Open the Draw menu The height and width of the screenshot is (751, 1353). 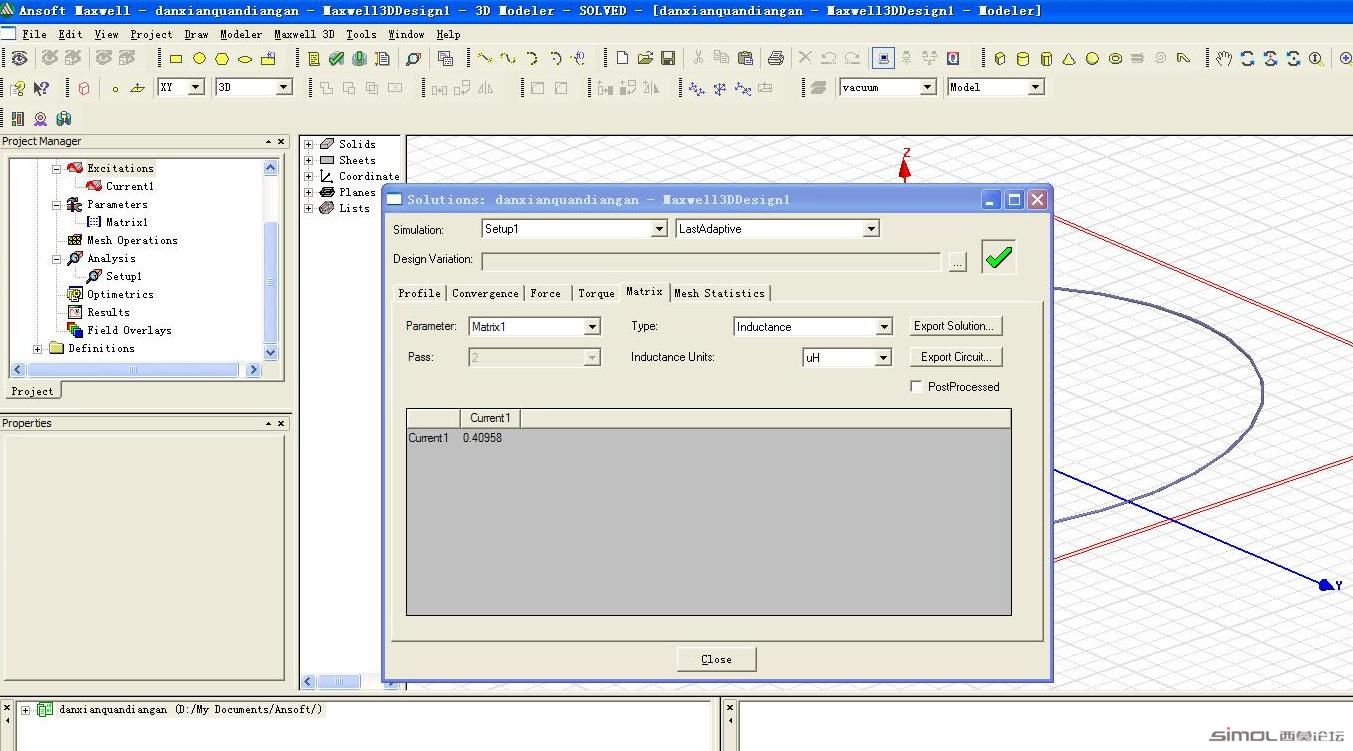click(196, 34)
